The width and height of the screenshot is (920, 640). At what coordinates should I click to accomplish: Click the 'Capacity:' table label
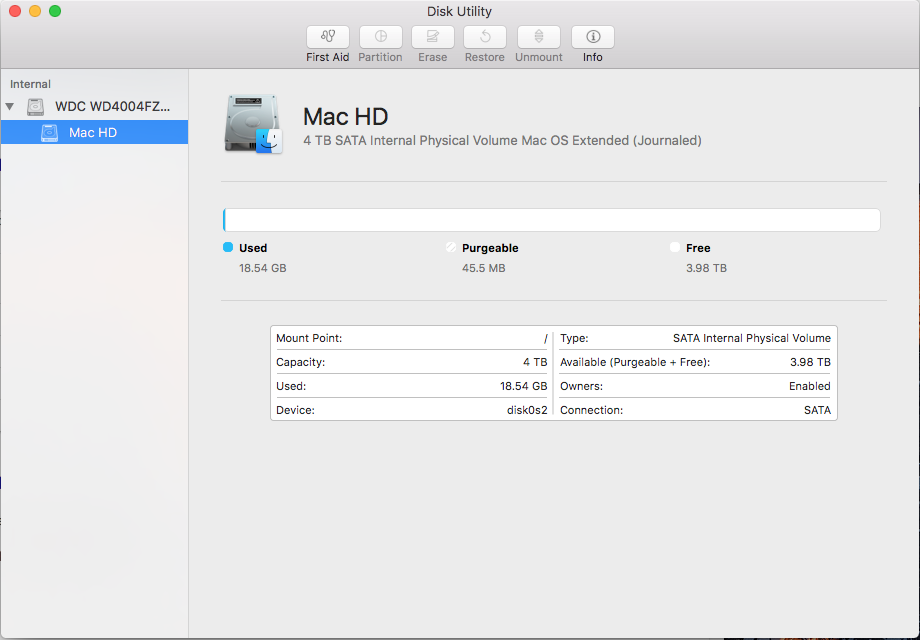(x=300, y=363)
